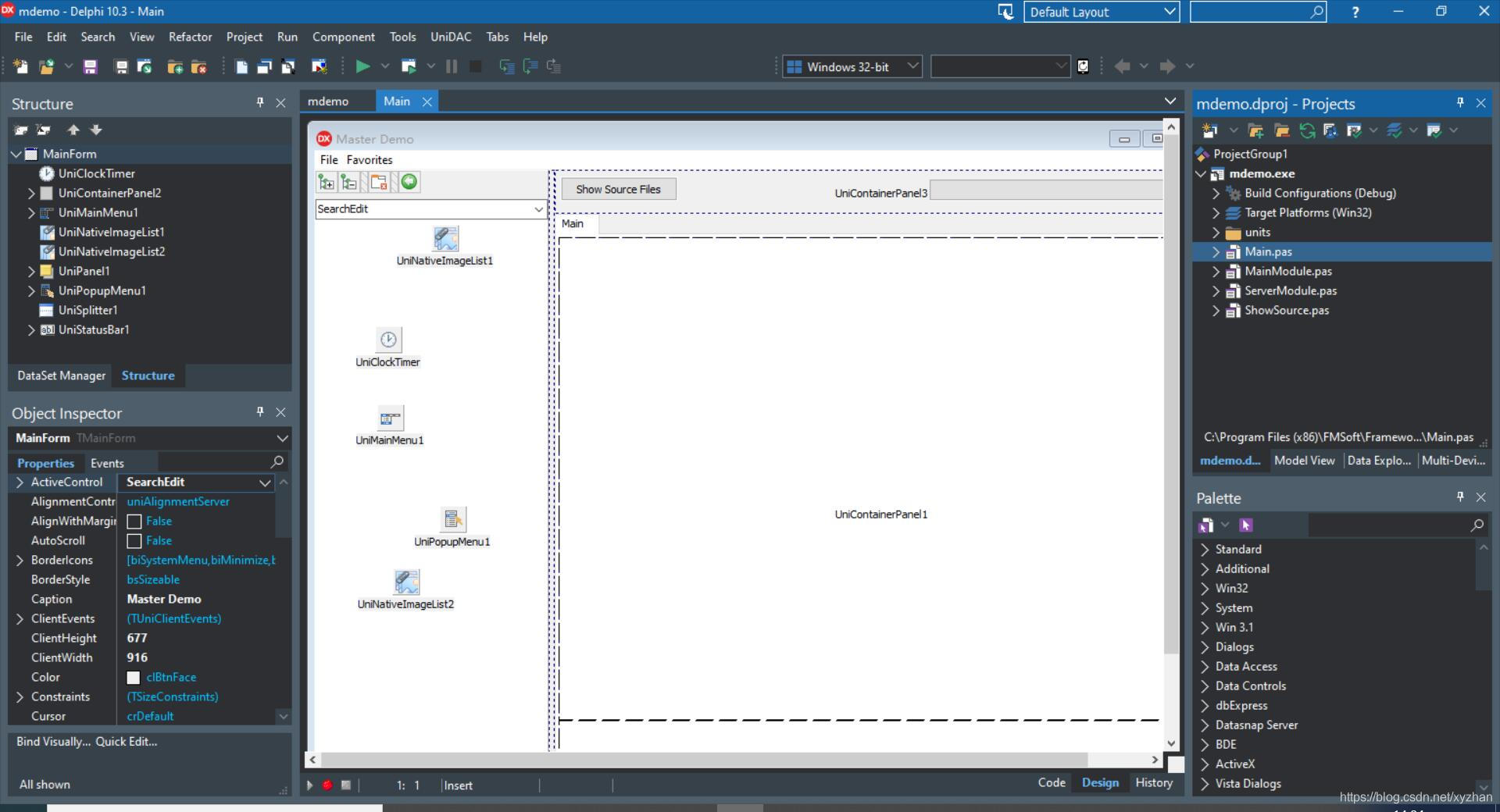Viewport: 1500px width, 812px height.
Task: Click the Add to project folder icon in Projects
Action: [1255, 130]
